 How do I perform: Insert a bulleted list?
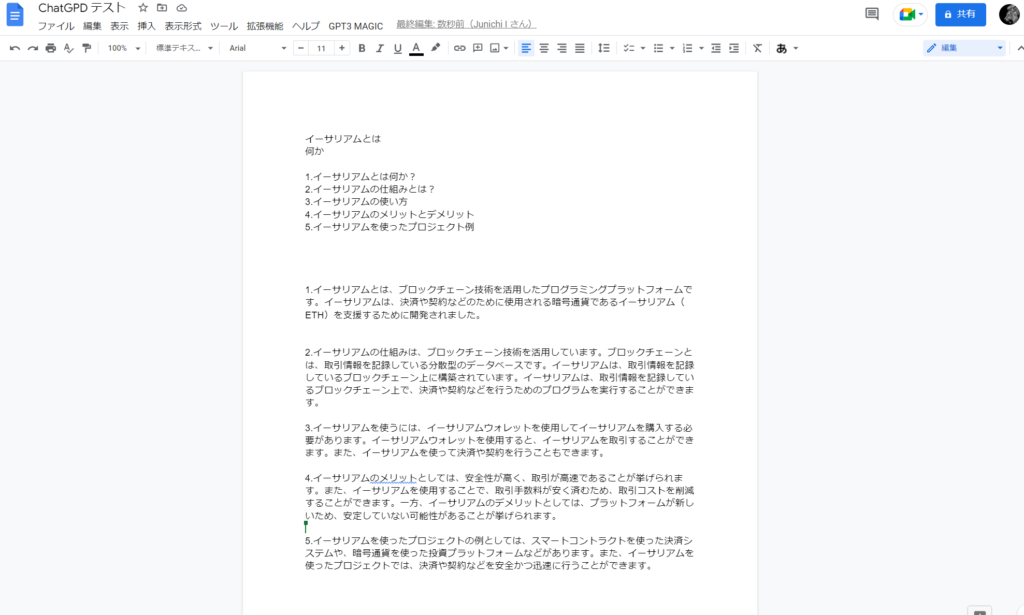pos(658,48)
